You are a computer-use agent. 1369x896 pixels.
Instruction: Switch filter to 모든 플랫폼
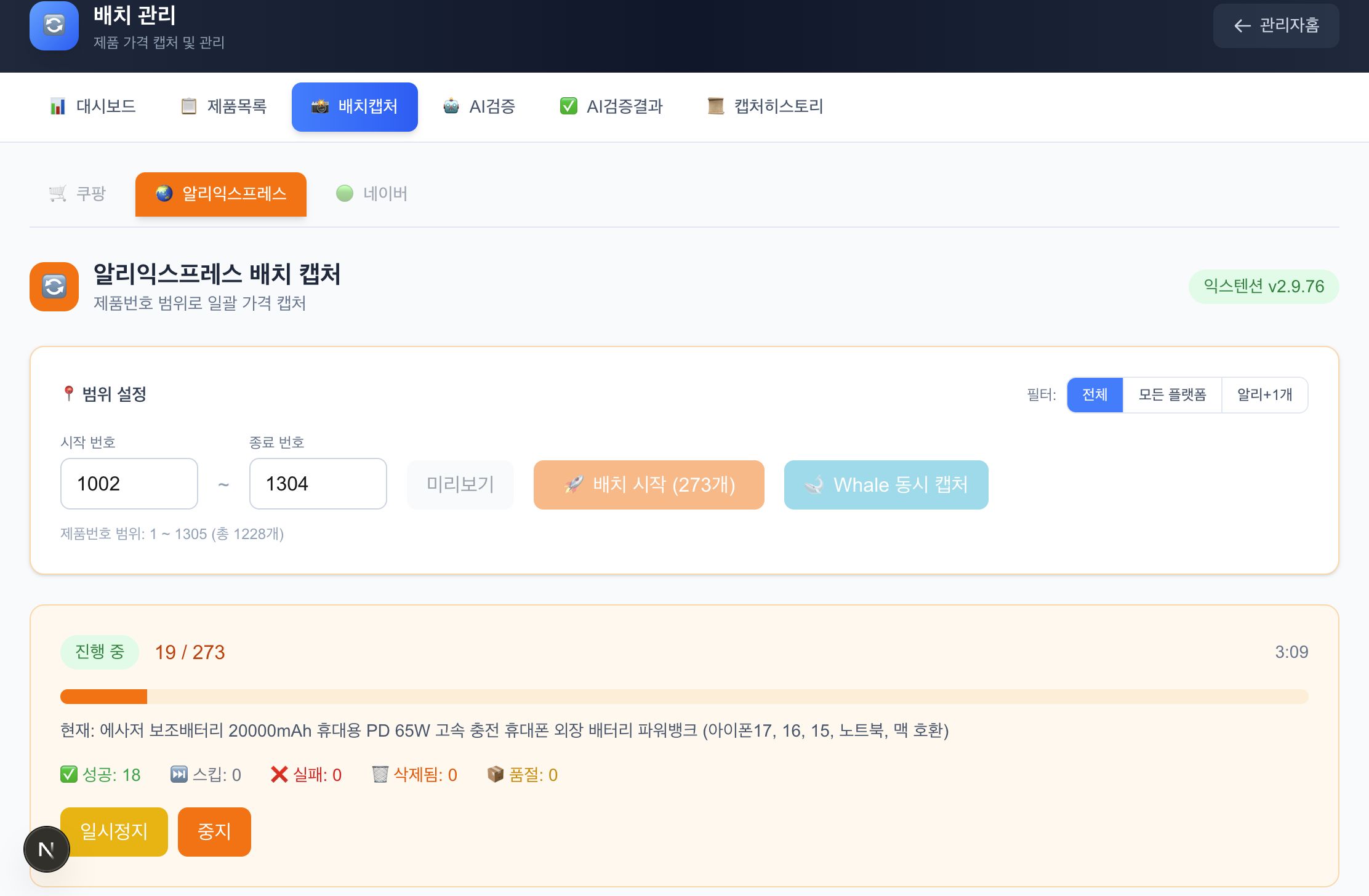(1171, 394)
